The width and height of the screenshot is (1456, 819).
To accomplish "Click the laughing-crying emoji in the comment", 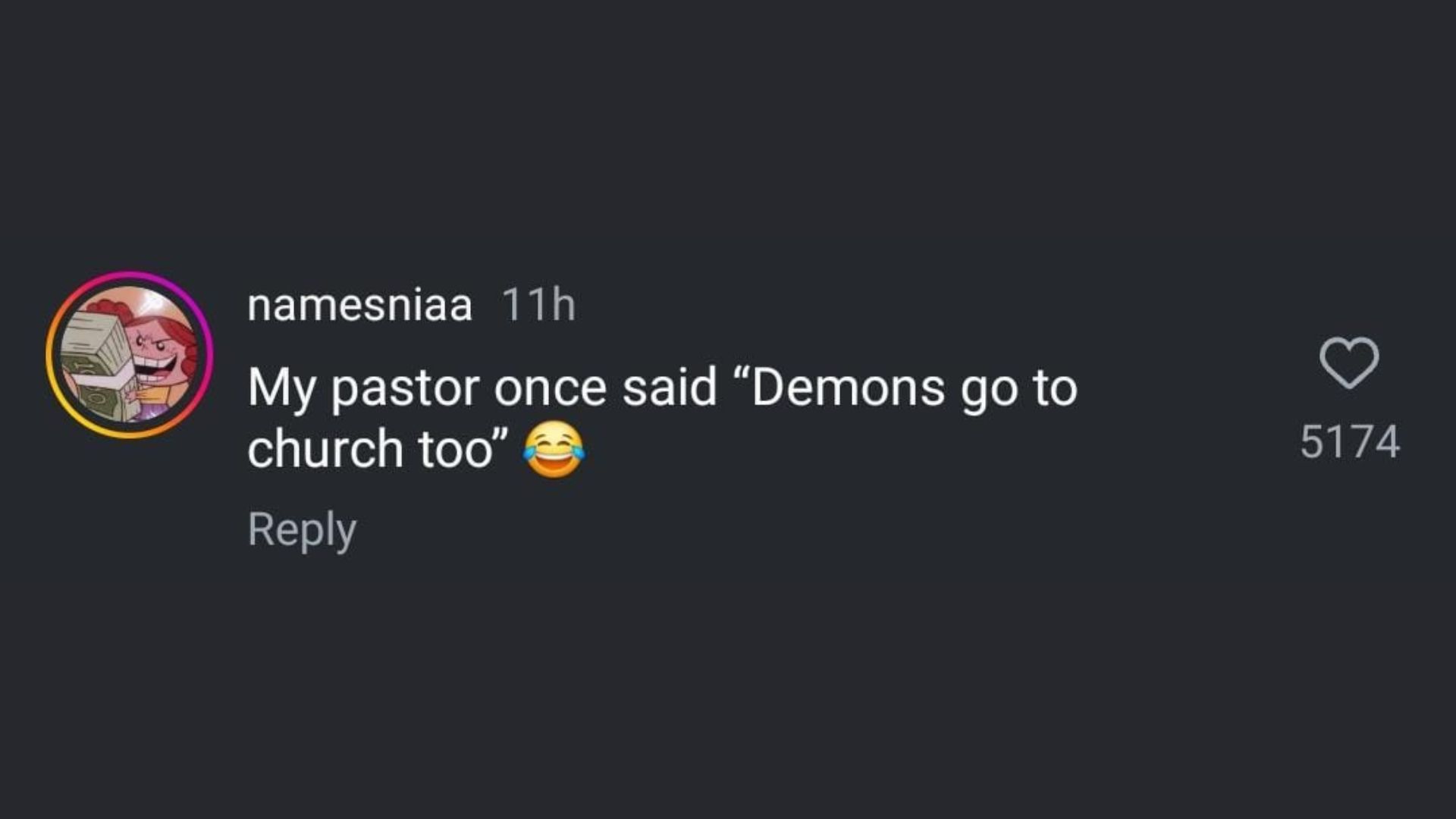I will 554,449.
